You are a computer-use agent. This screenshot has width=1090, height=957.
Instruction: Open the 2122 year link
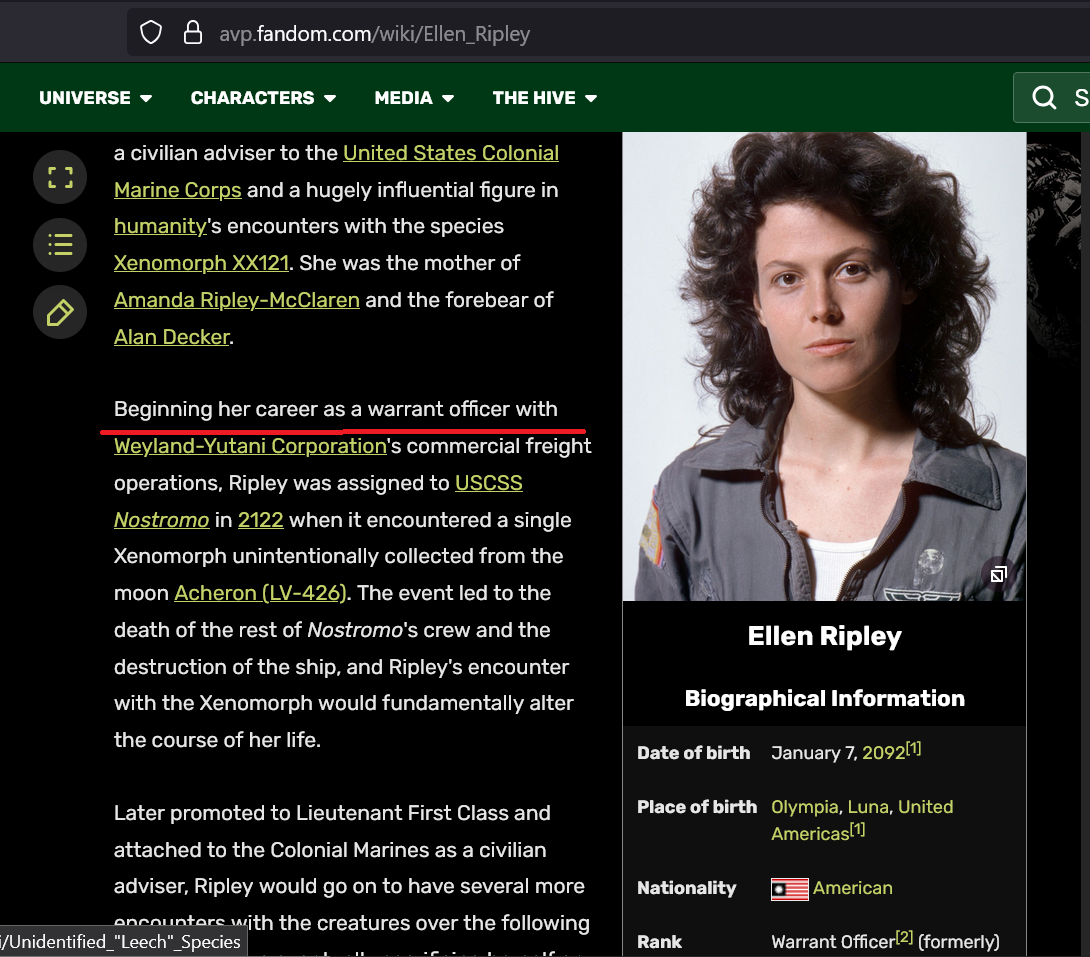coord(261,520)
